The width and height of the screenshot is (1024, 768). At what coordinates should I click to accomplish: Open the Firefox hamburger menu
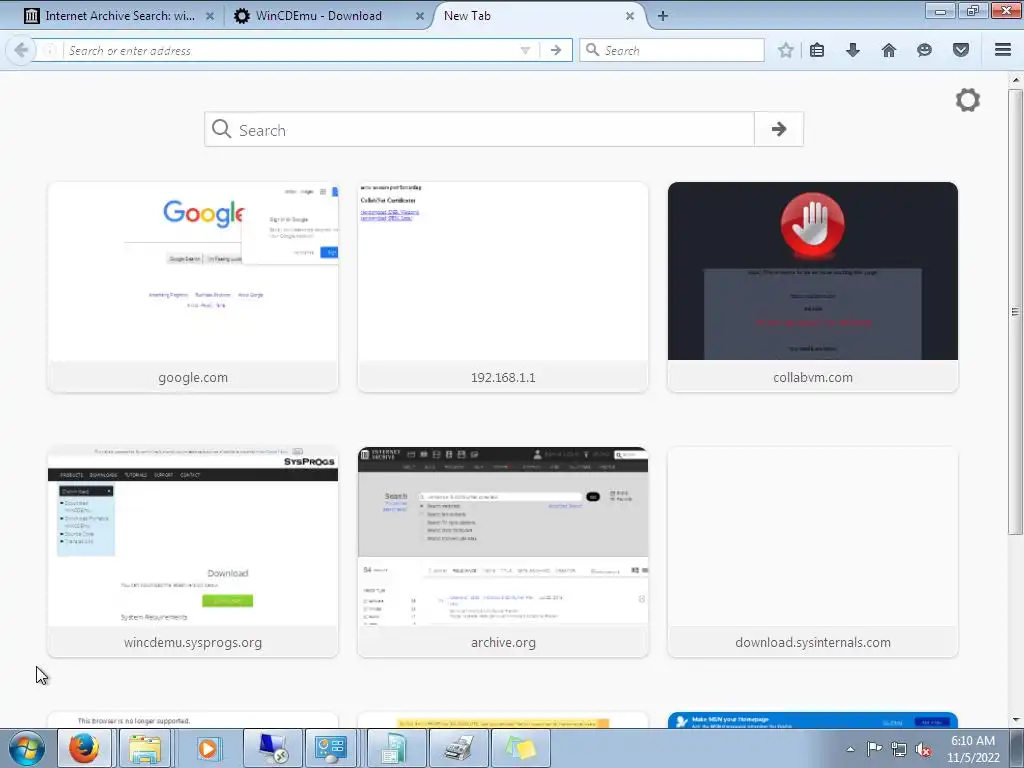tap(1003, 50)
